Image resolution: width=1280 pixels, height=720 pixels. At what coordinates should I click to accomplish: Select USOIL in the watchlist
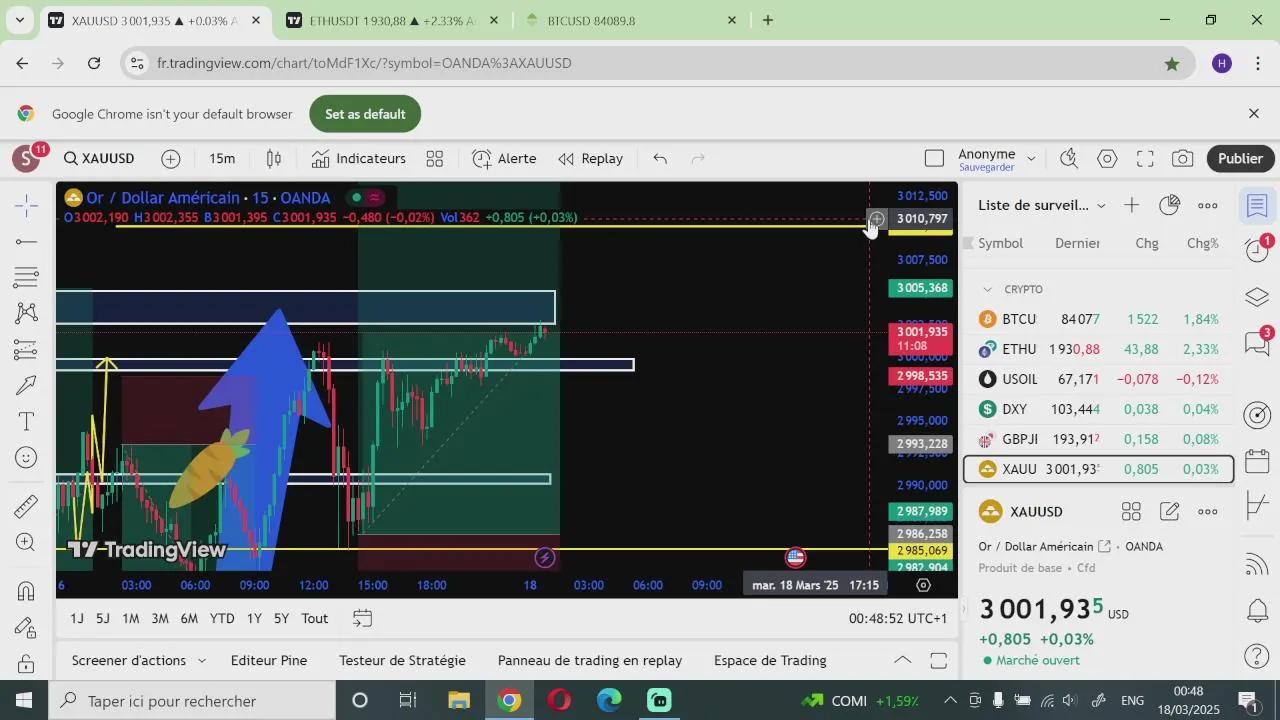pyautogui.click(x=1098, y=379)
